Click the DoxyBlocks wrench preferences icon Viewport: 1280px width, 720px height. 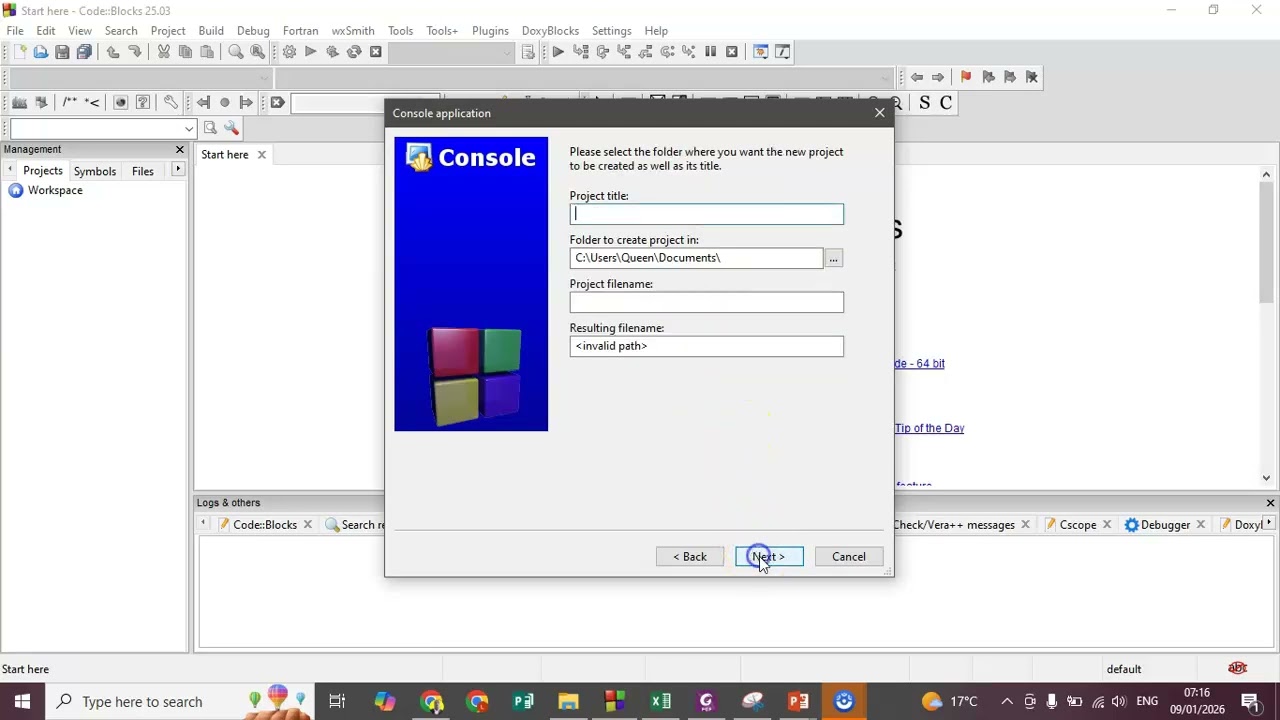click(x=171, y=103)
